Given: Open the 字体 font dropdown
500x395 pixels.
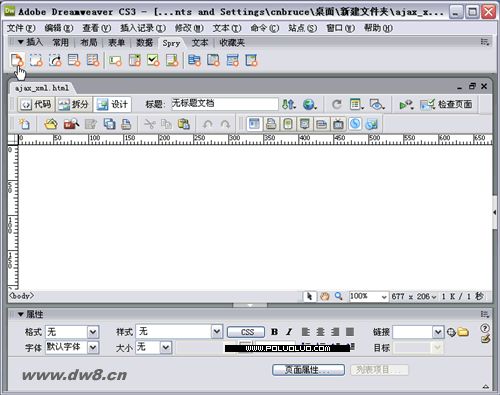Looking at the screenshot, I should point(93,348).
